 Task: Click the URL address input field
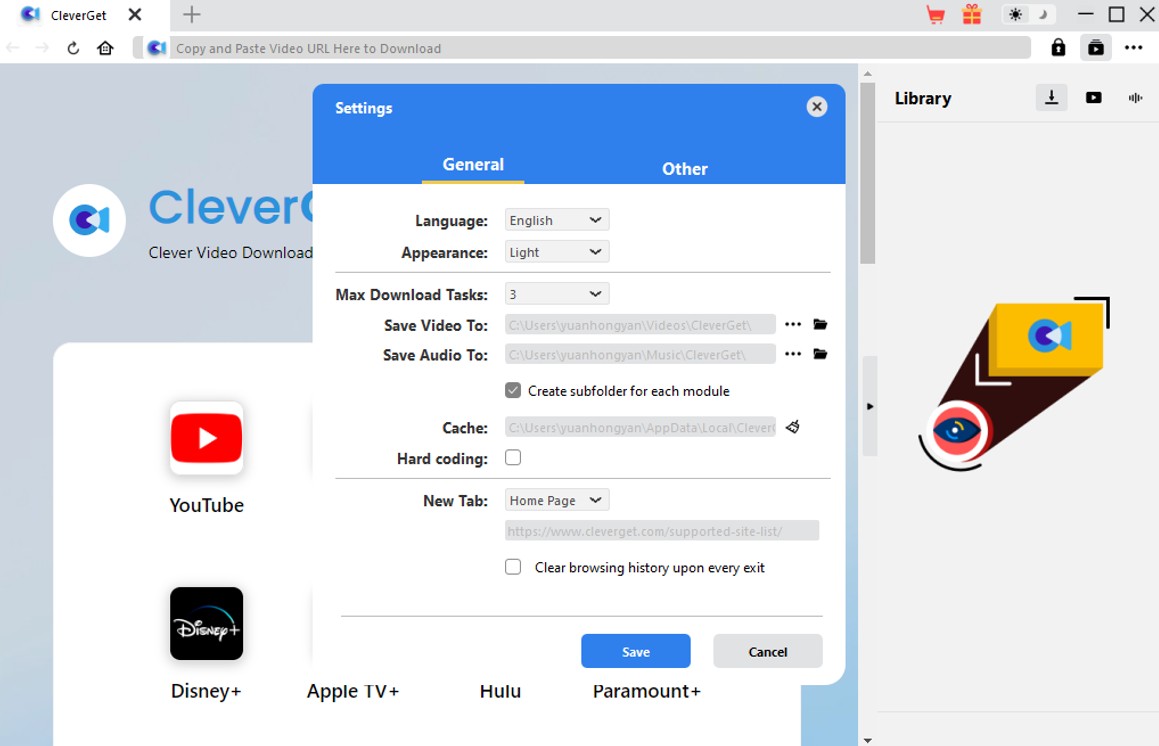click(x=600, y=48)
